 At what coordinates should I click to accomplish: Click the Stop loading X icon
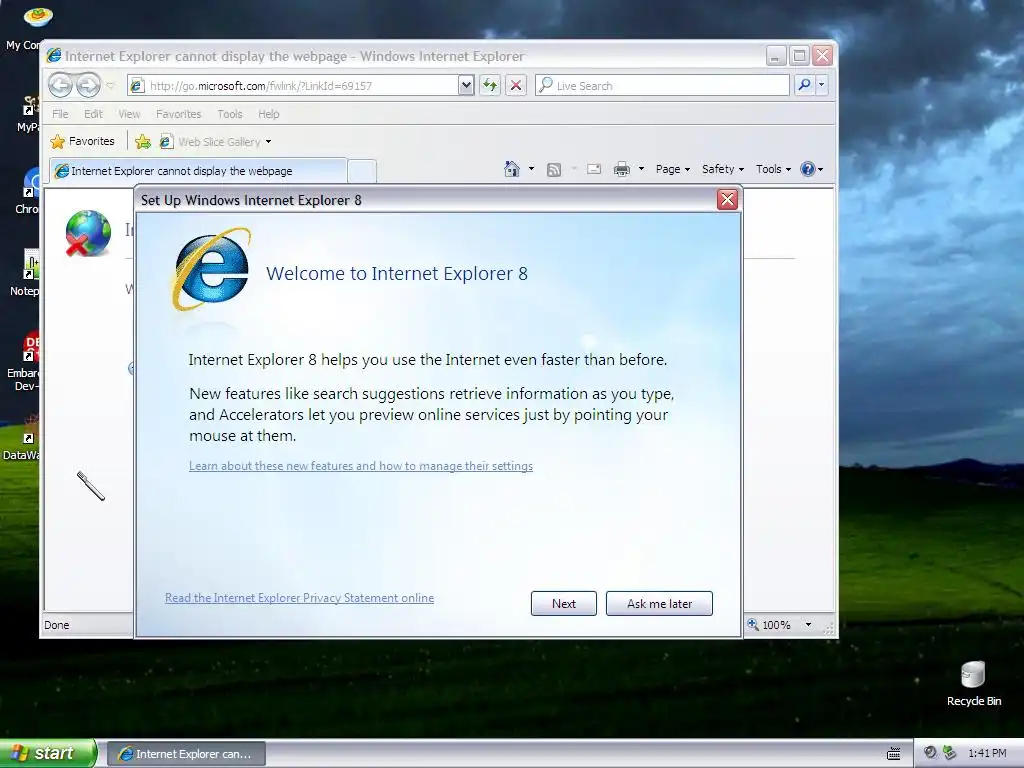[x=516, y=85]
